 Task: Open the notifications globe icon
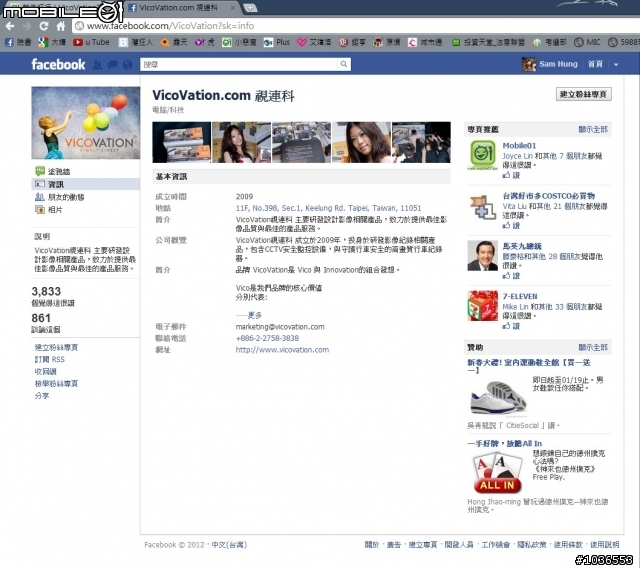click(x=127, y=64)
